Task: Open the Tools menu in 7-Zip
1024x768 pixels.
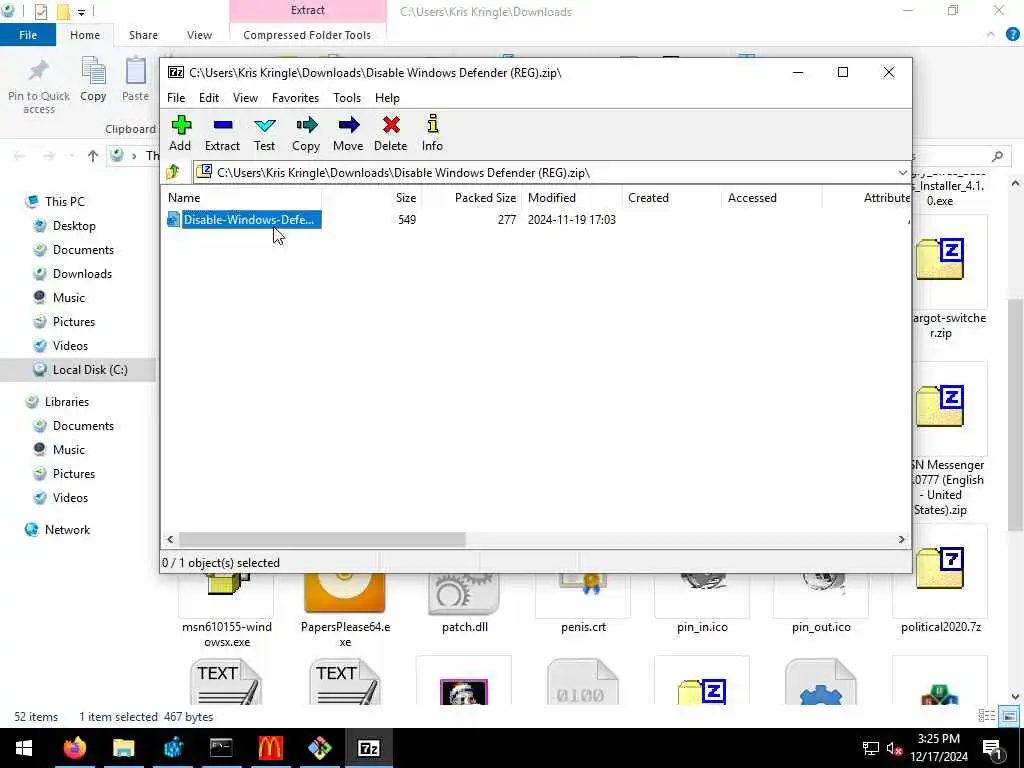Action: pos(347,98)
